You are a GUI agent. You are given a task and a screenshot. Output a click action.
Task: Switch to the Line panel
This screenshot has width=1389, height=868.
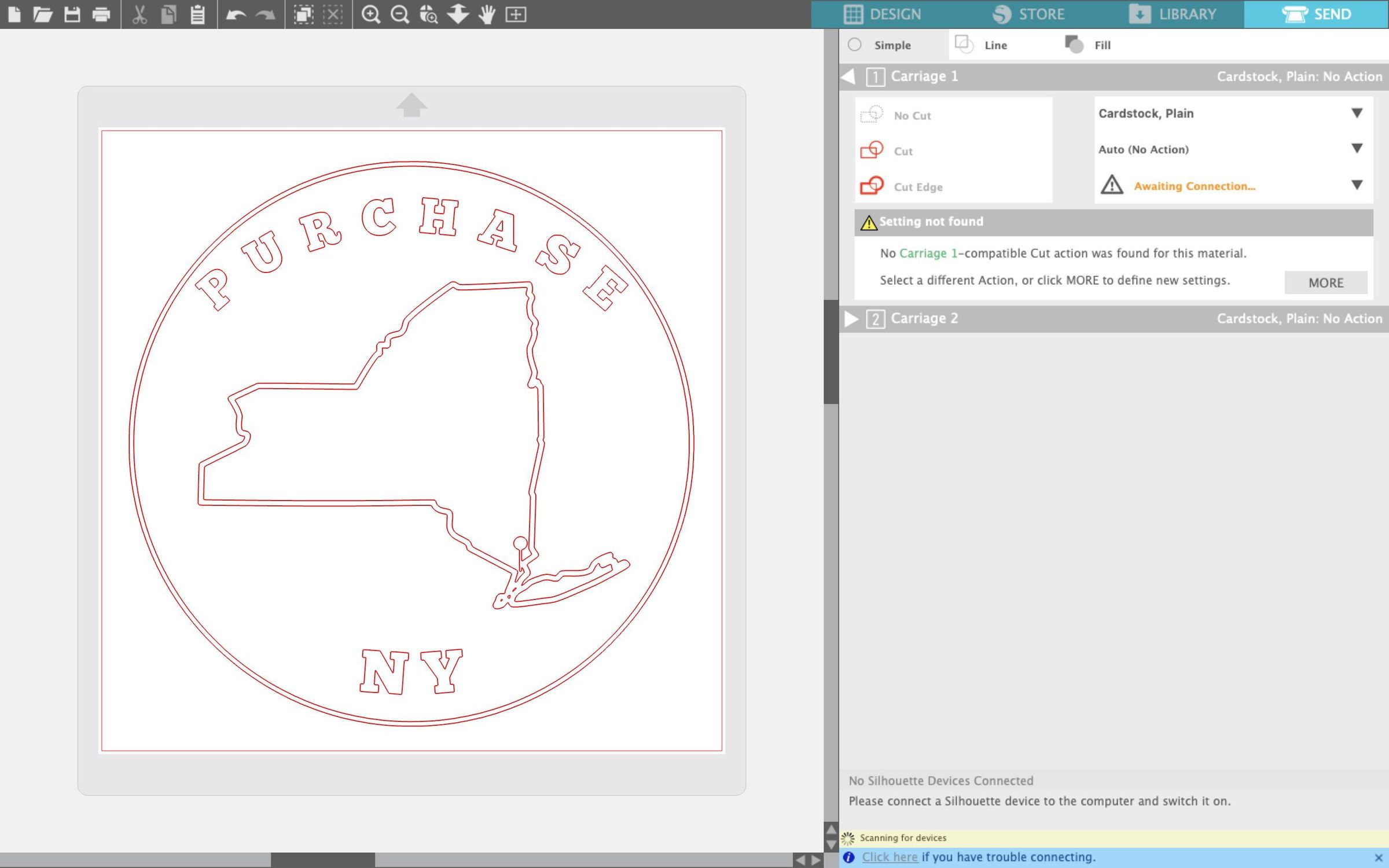click(x=995, y=45)
